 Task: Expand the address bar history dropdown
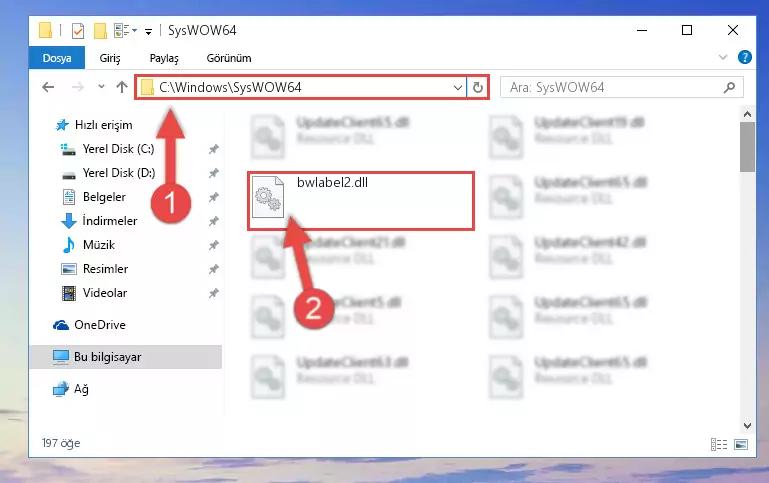point(458,88)
